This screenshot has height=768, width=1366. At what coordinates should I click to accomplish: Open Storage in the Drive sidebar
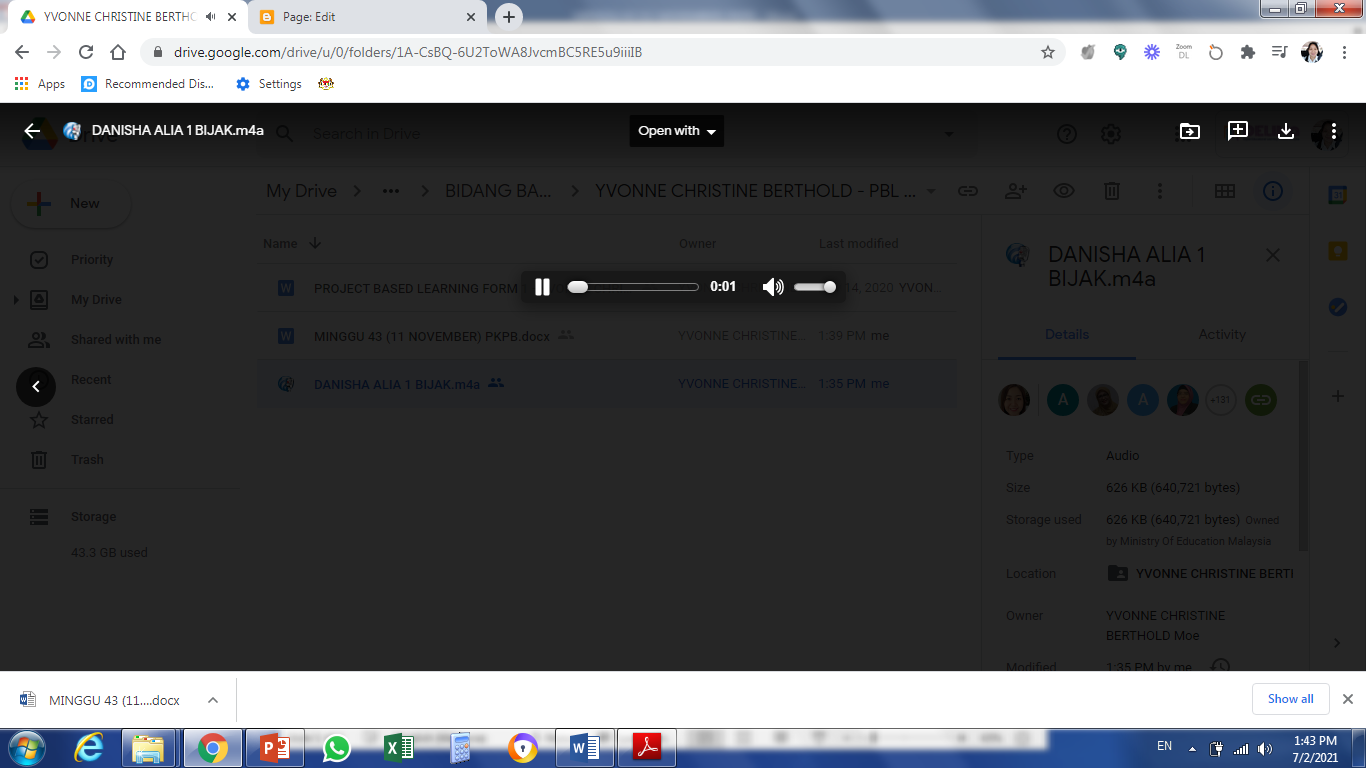point(93,517)
